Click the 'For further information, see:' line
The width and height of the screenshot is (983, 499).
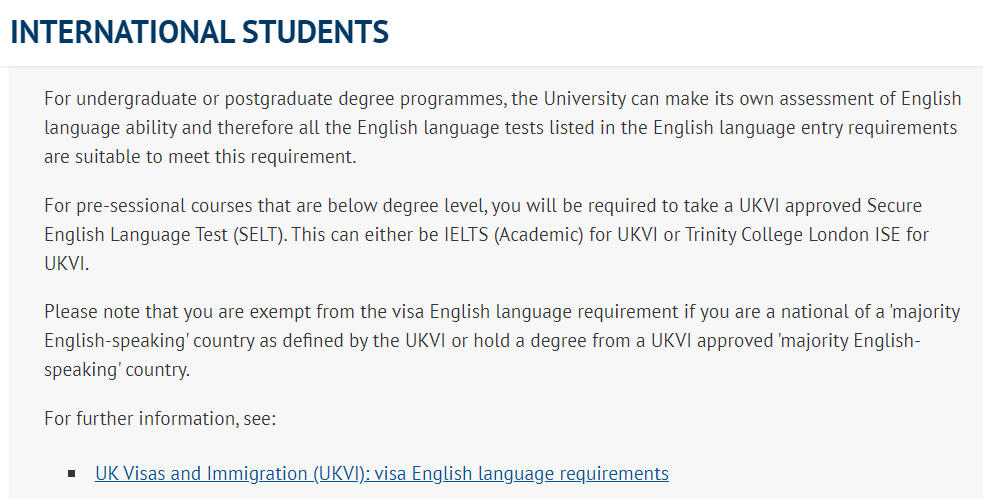160,418
